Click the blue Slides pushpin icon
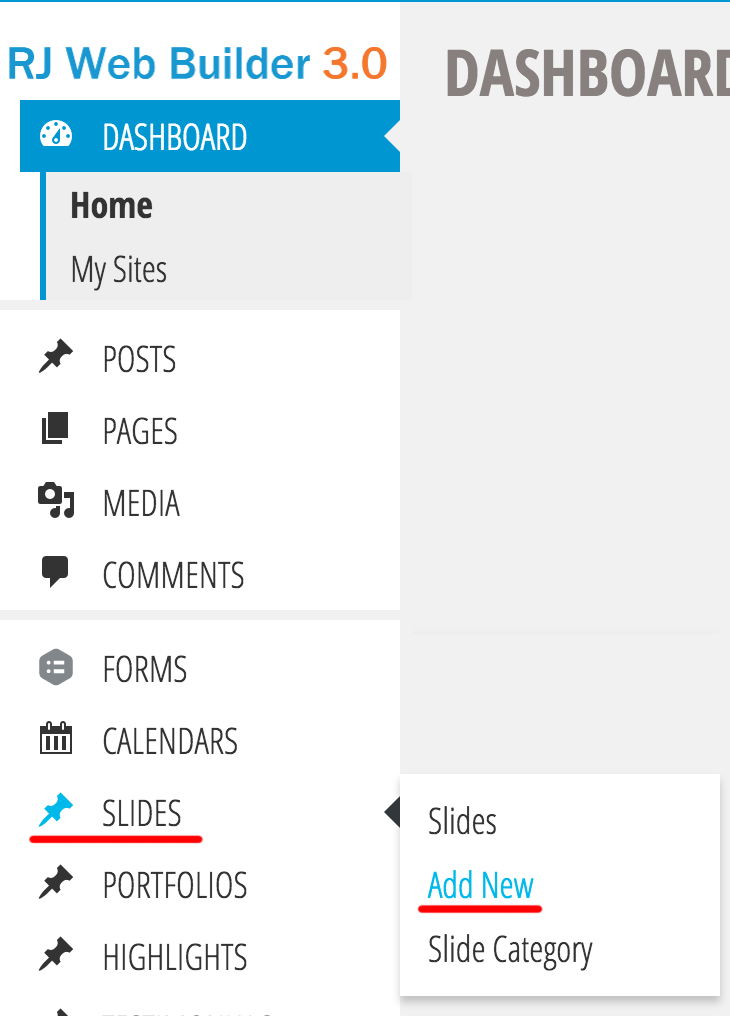This screenshot has height=1016, width=730. (56, 811)
